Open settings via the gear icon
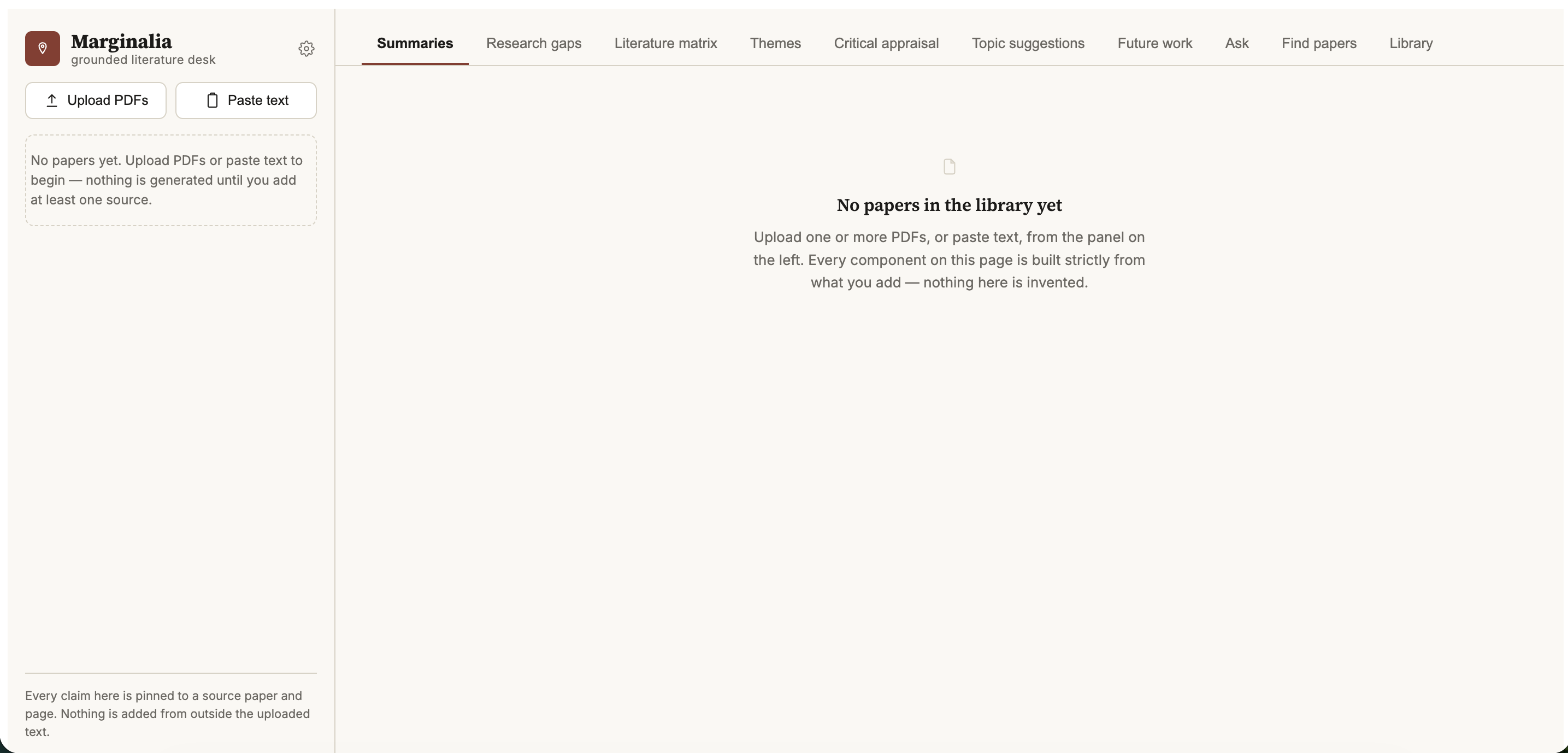Image resolution: width=1568 pixels, height=753 pixels. click(x=306, y=49)
